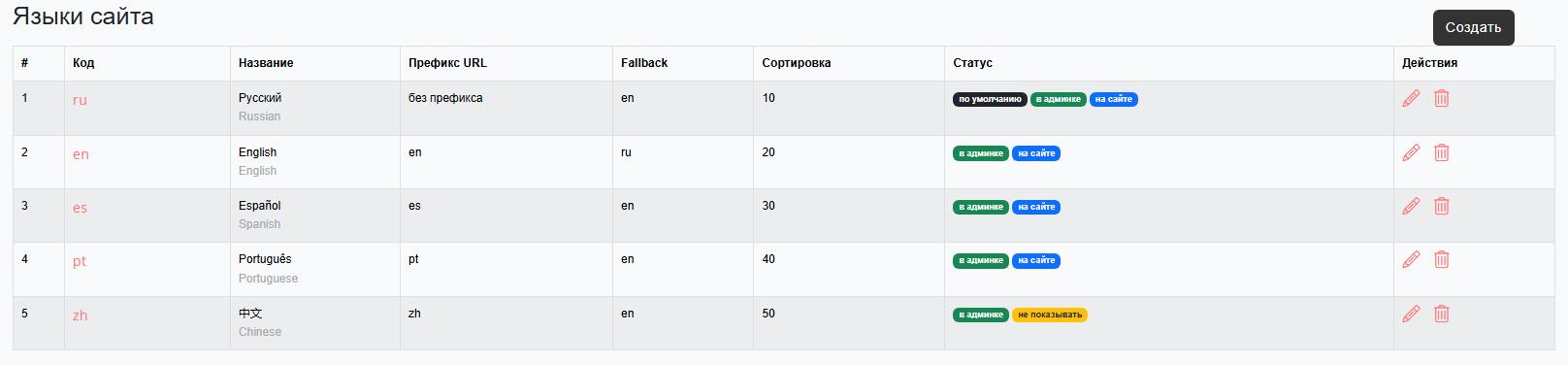Click the Создать button
The image size is (1568, 365).
1473,27
